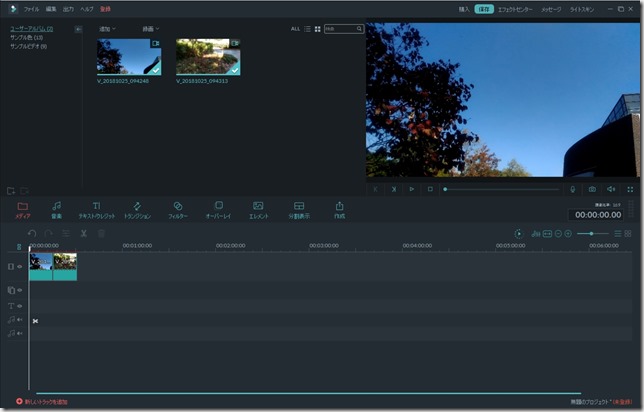The height and width of the screenshot is (412, 644).
Task: Take a snapshot with camera icon
Action: point(592,189)
